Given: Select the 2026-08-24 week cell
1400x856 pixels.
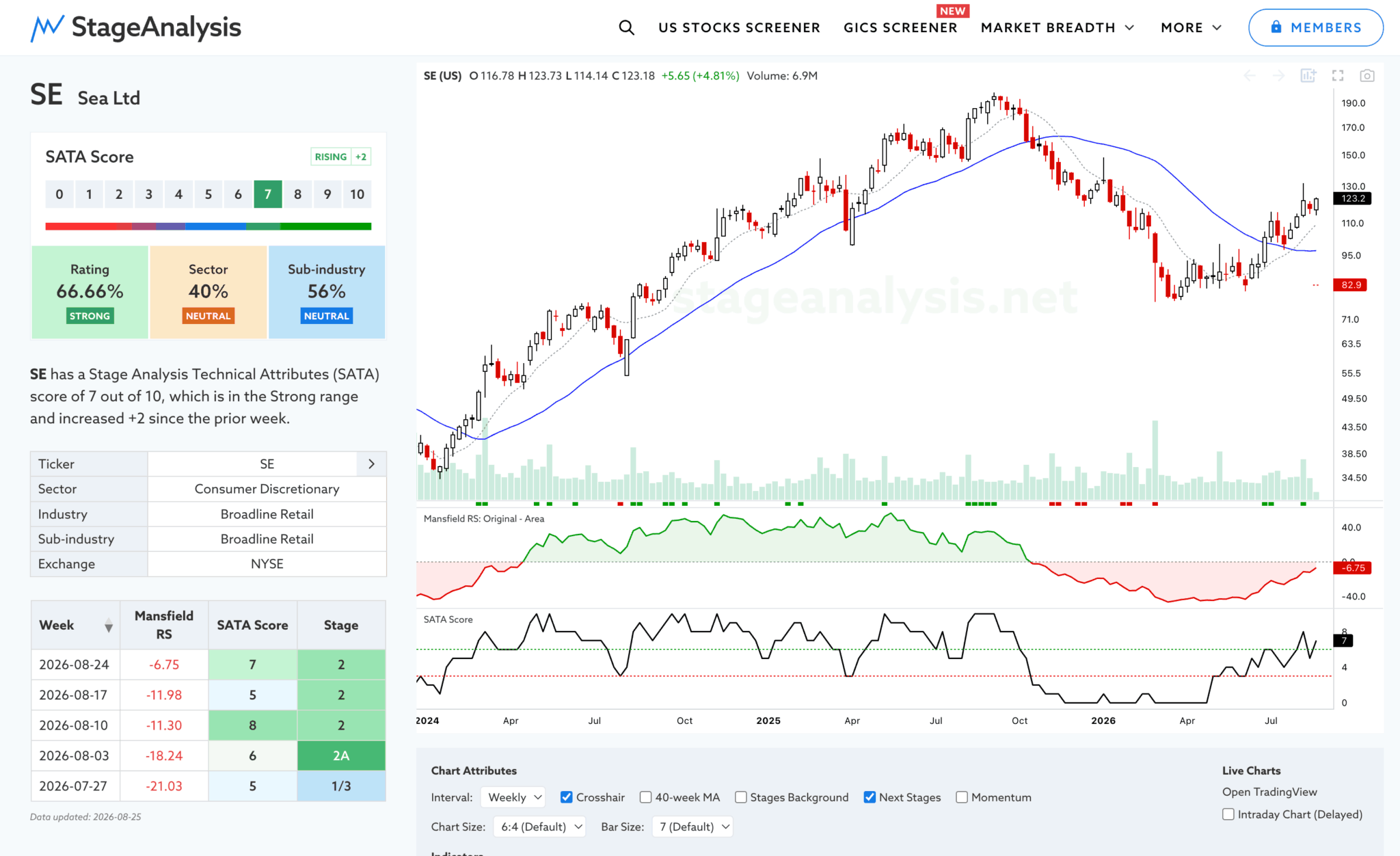Looking at the screenshot, I should click(75, 665).
